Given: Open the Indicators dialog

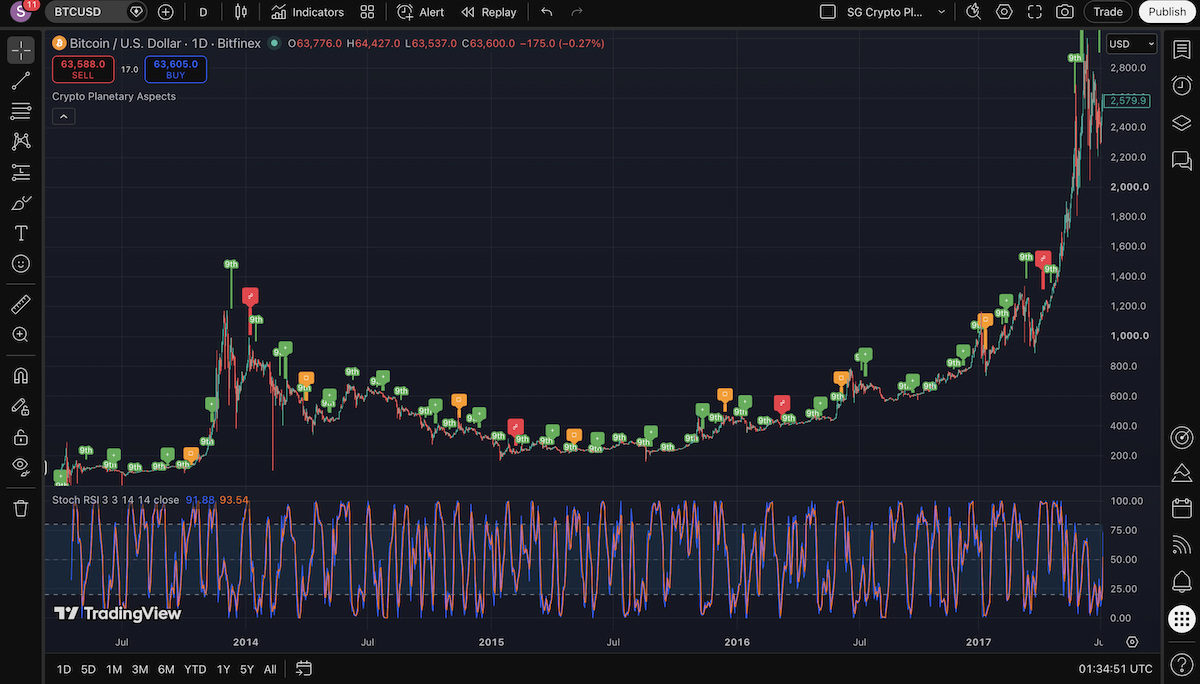Looking at the screenshot, I should tap(307, 12).
